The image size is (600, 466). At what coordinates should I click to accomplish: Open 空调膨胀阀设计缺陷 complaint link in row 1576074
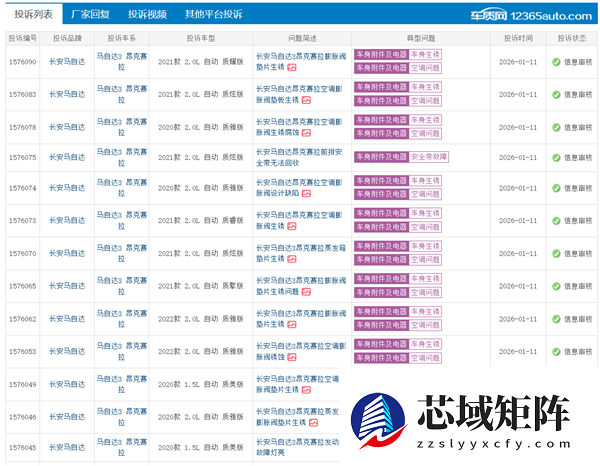[299, 188]
